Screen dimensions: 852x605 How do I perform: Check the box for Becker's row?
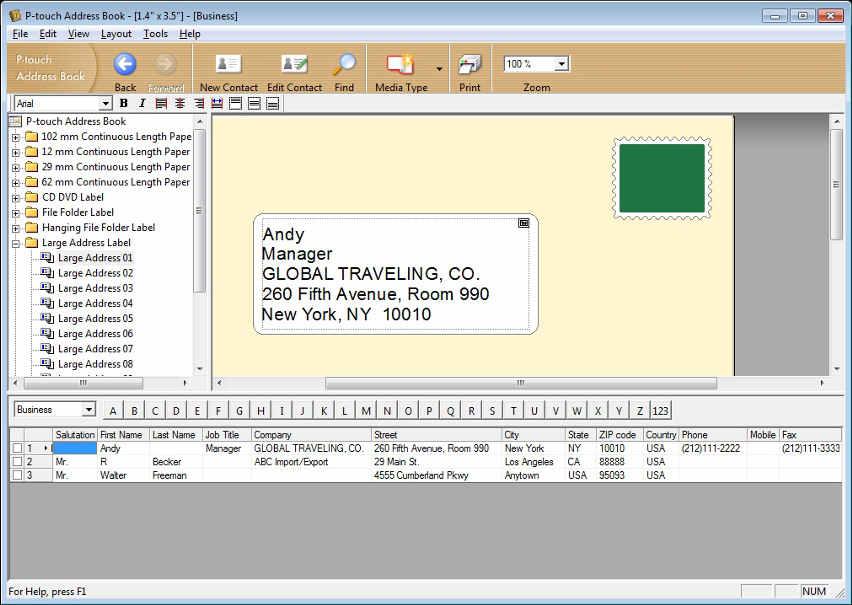click(17, 461)
